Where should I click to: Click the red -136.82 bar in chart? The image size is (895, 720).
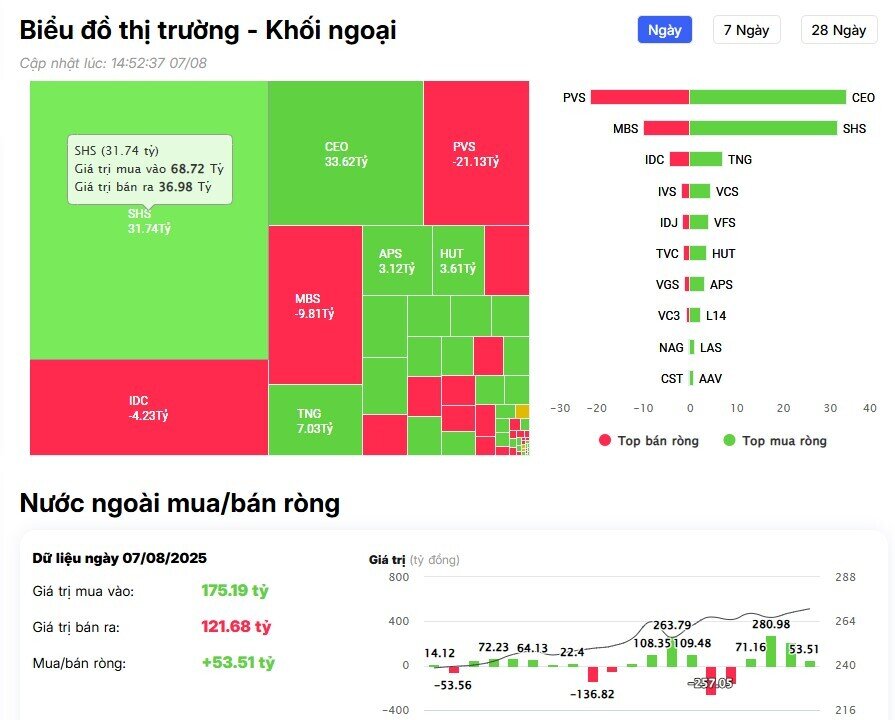click(x=592, y=673)
